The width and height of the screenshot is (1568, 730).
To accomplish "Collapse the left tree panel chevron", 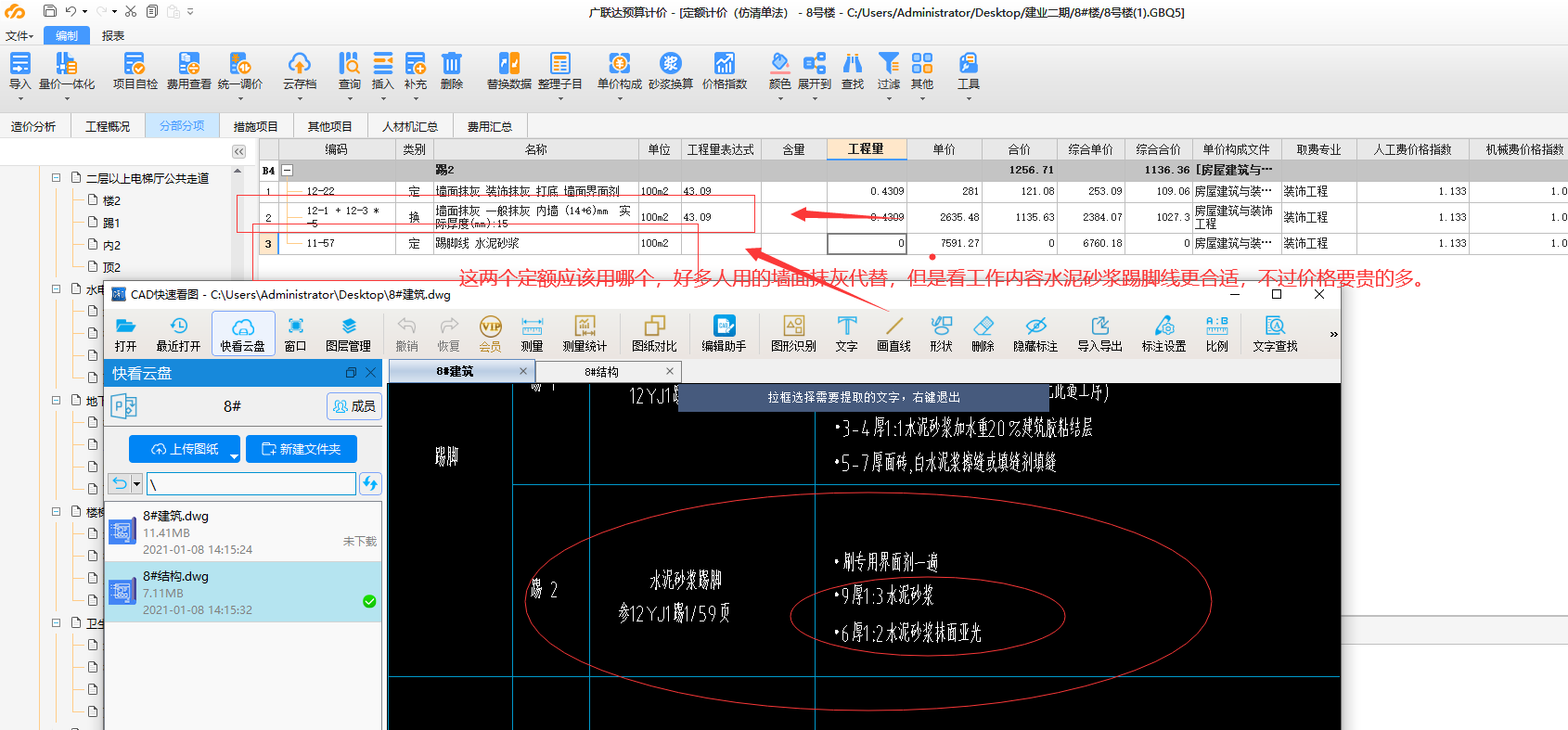I will [239, 151].
